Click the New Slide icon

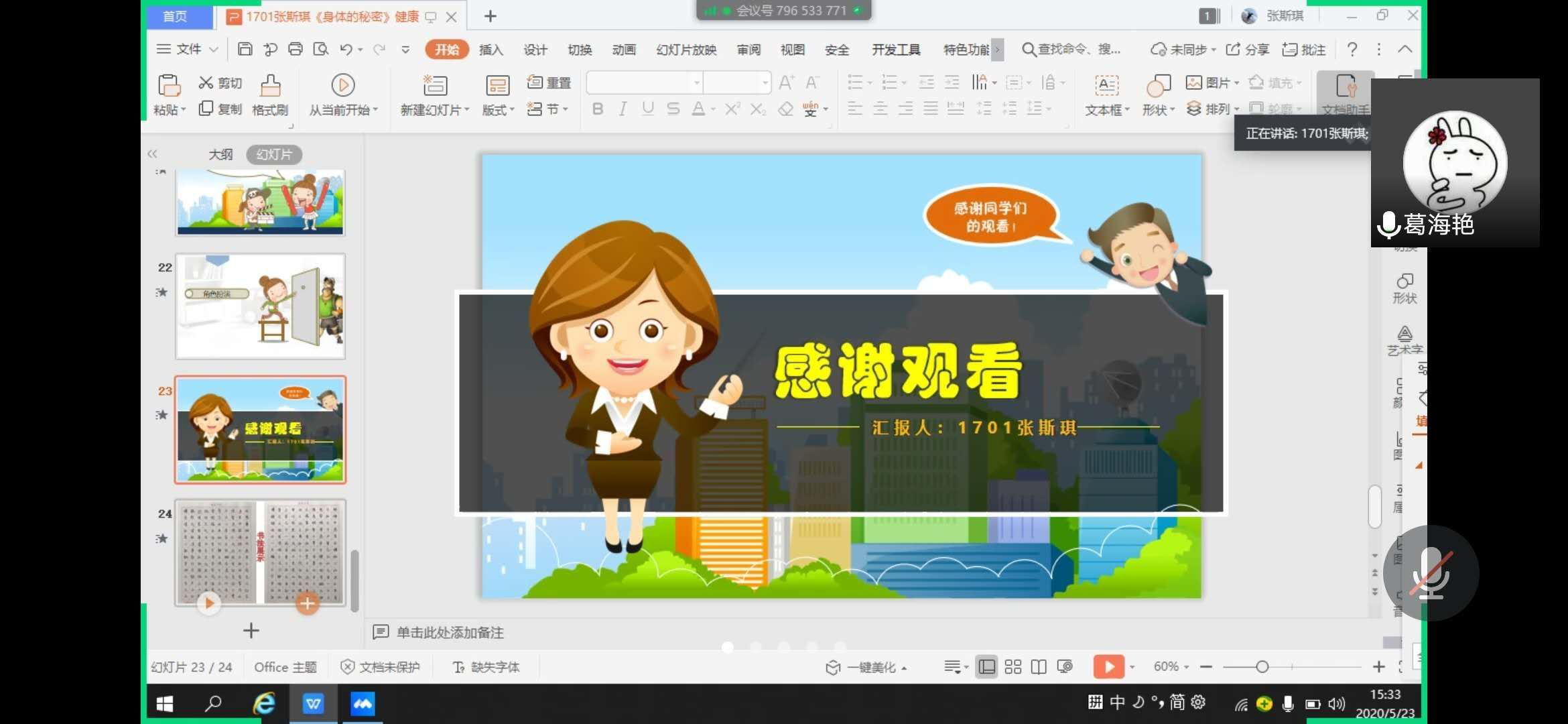(435, 86)
